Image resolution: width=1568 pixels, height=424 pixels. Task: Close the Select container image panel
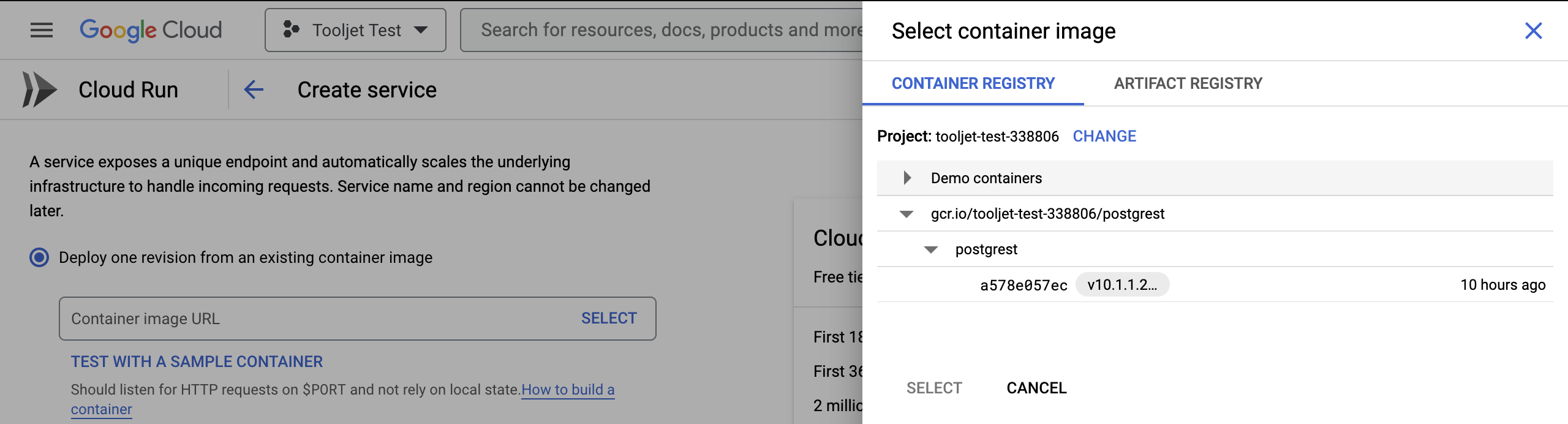pos(1533,31)
